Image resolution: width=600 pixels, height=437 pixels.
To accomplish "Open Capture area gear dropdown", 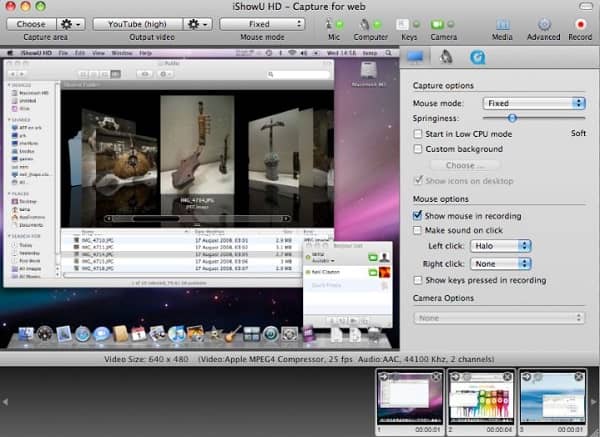I will pyautogui.click(x=71, y=24).
